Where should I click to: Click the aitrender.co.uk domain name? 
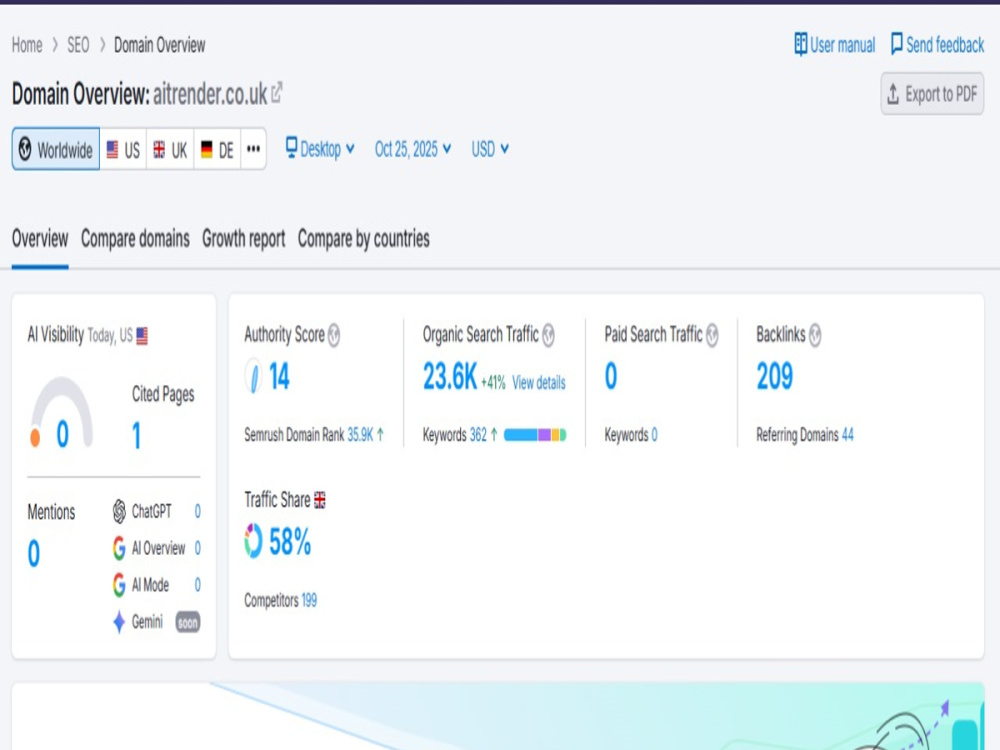[x=210, y=94]
